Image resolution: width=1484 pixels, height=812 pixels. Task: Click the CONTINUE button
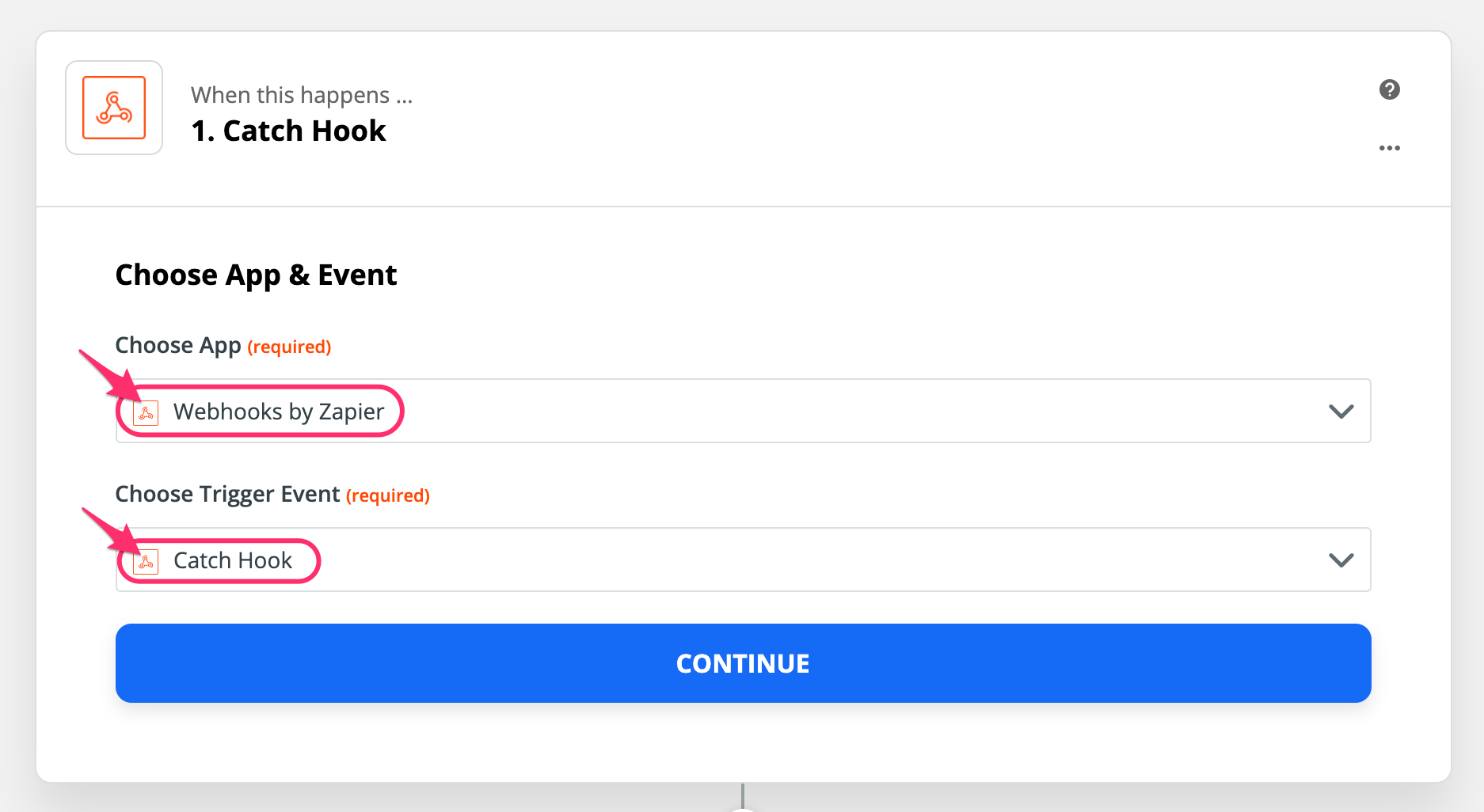pos(742,663)
